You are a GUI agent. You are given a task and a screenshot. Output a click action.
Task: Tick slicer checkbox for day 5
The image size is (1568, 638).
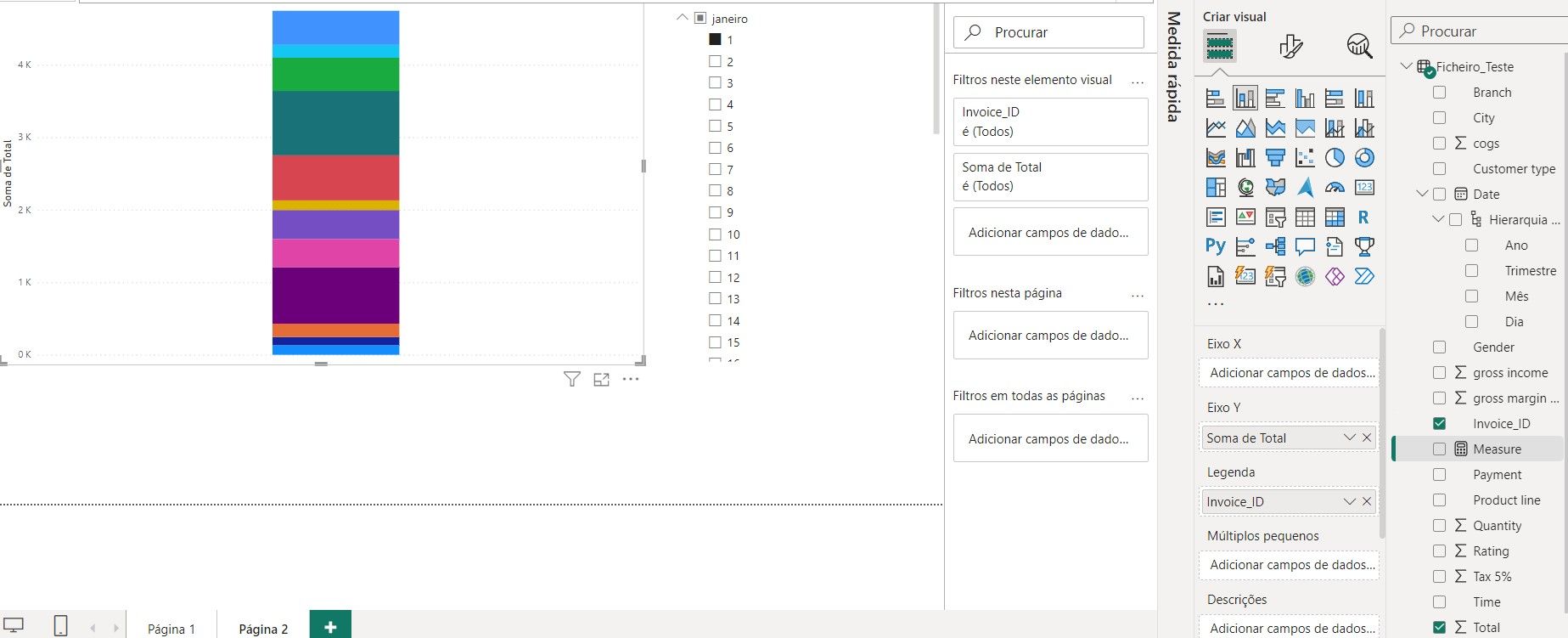click(x=715, y=126)
